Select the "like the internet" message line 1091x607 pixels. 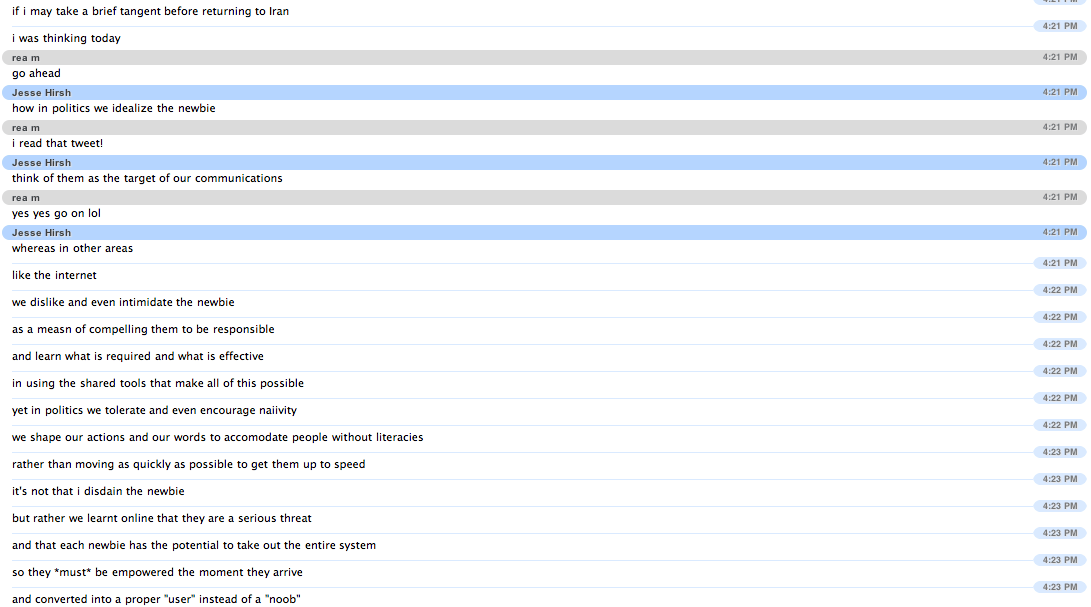point(54,276)
